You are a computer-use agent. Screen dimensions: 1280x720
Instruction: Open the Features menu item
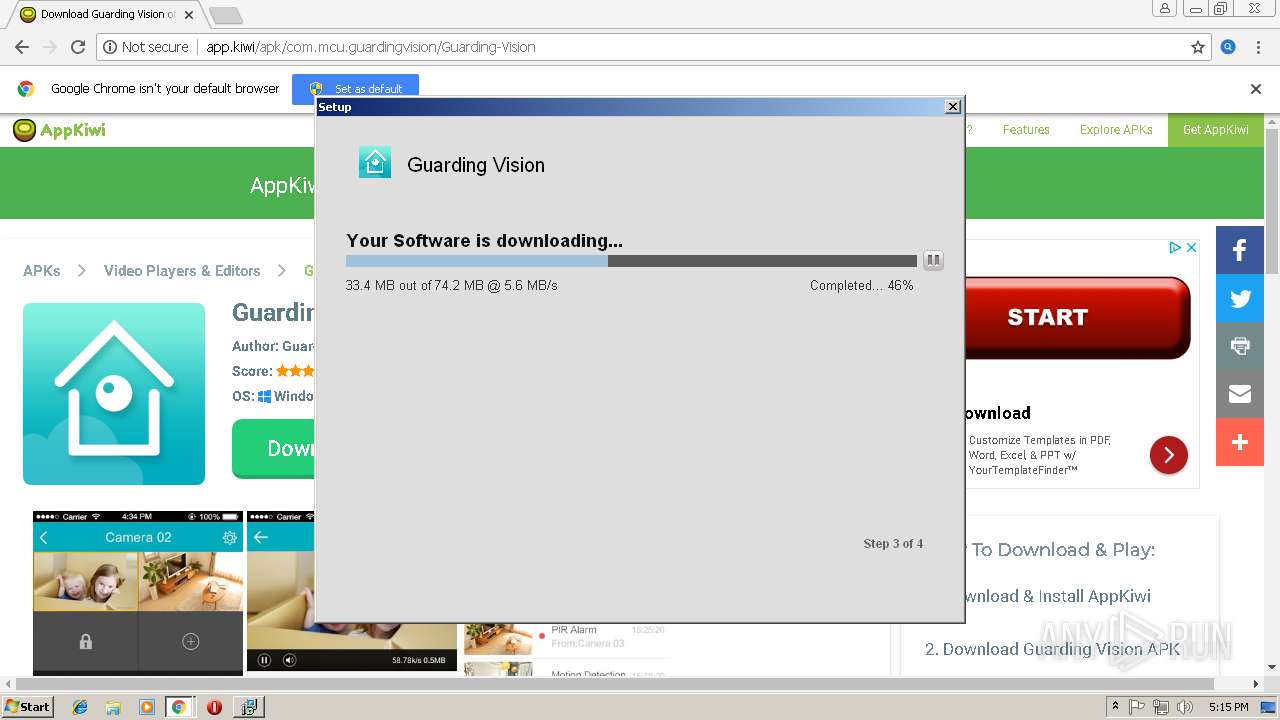pos(1026,130)
